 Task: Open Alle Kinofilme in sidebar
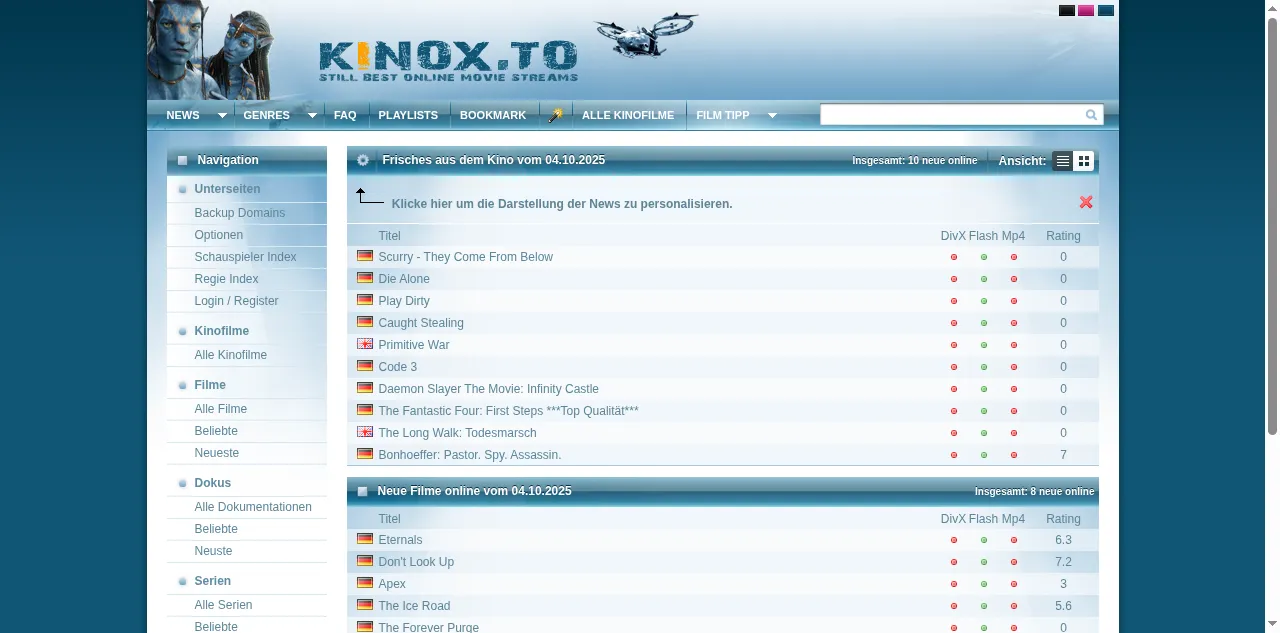(x=231, y=355)
